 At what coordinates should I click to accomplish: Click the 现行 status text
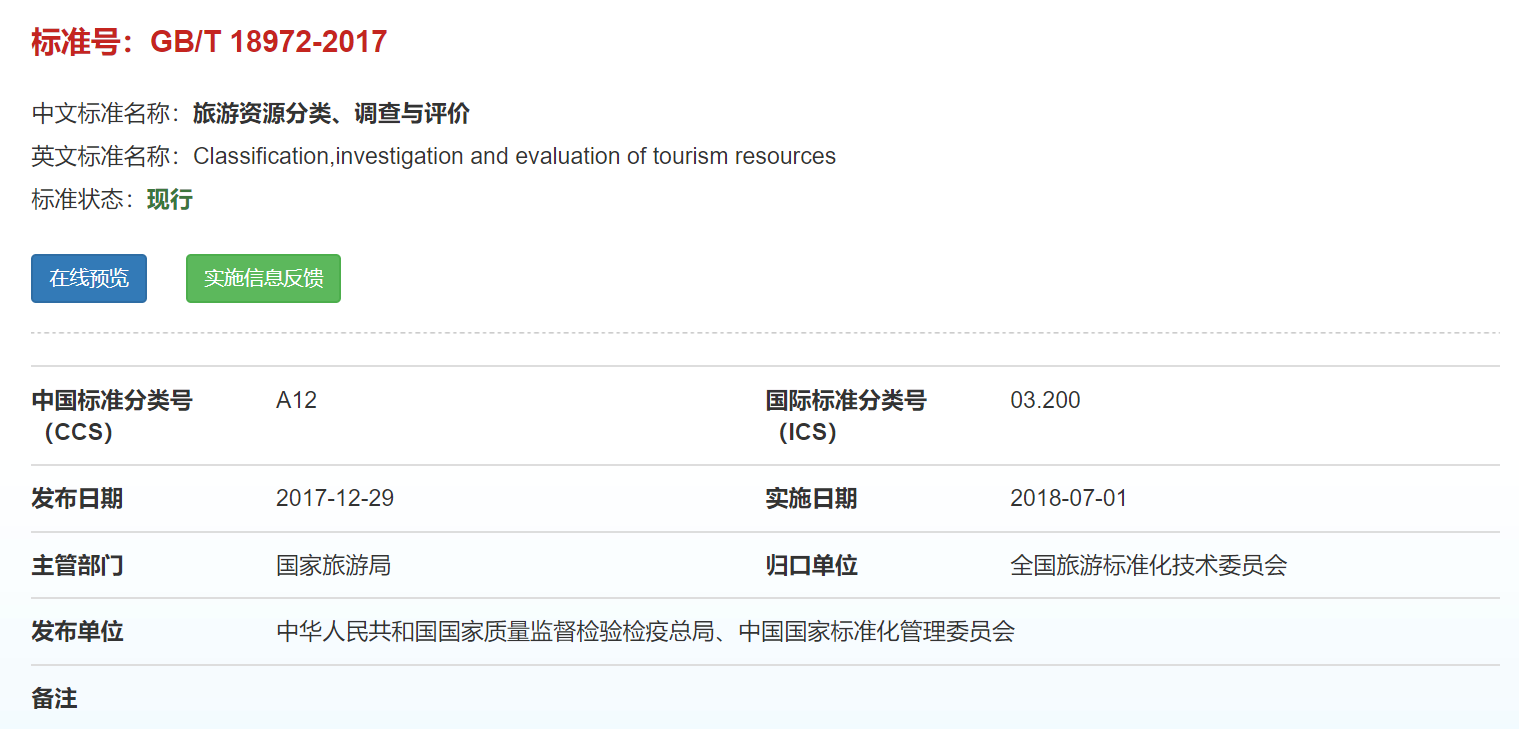click(x=170, y=200)
